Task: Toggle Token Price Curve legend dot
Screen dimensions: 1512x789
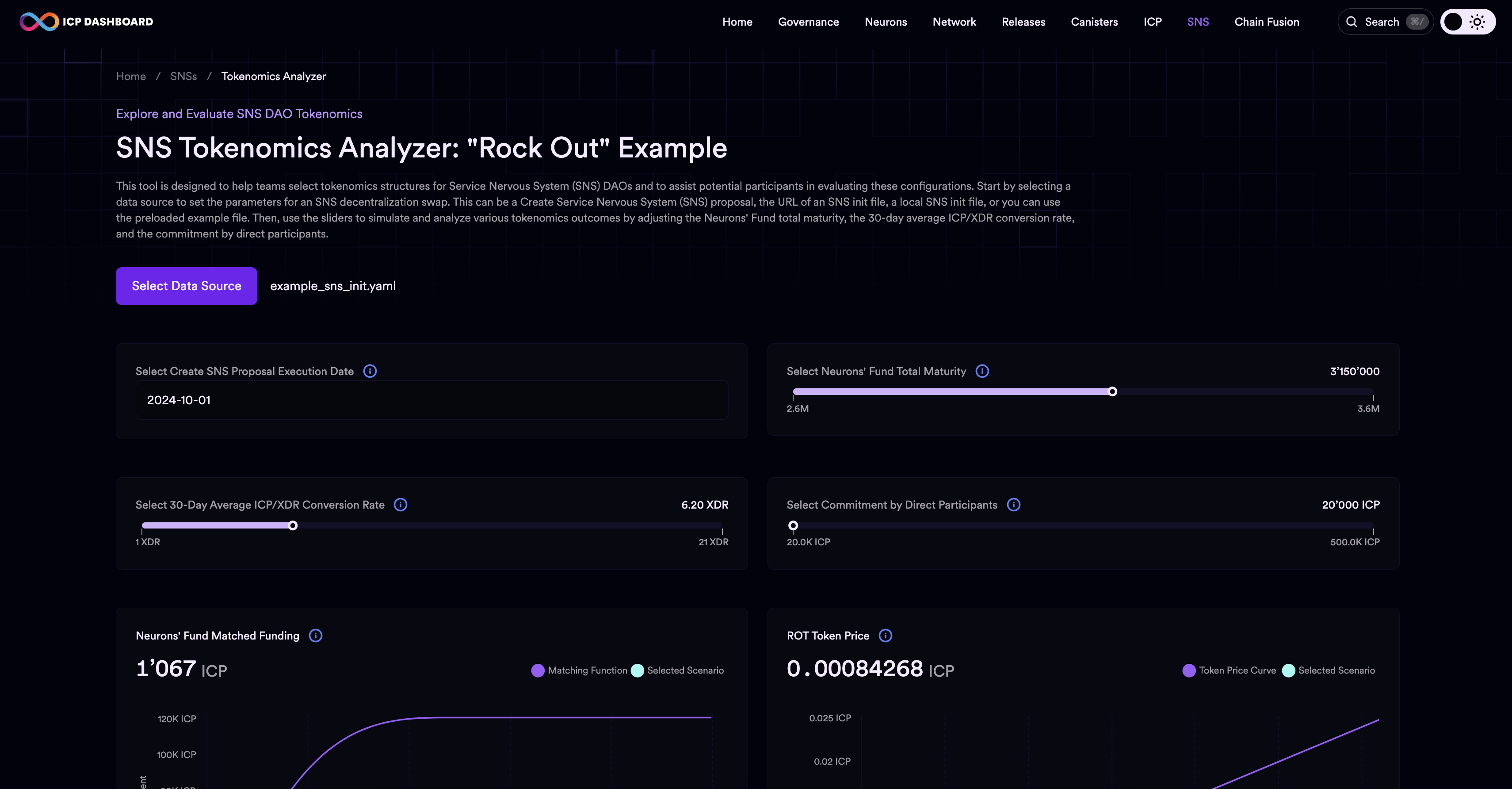Action: pos(1189,670)
